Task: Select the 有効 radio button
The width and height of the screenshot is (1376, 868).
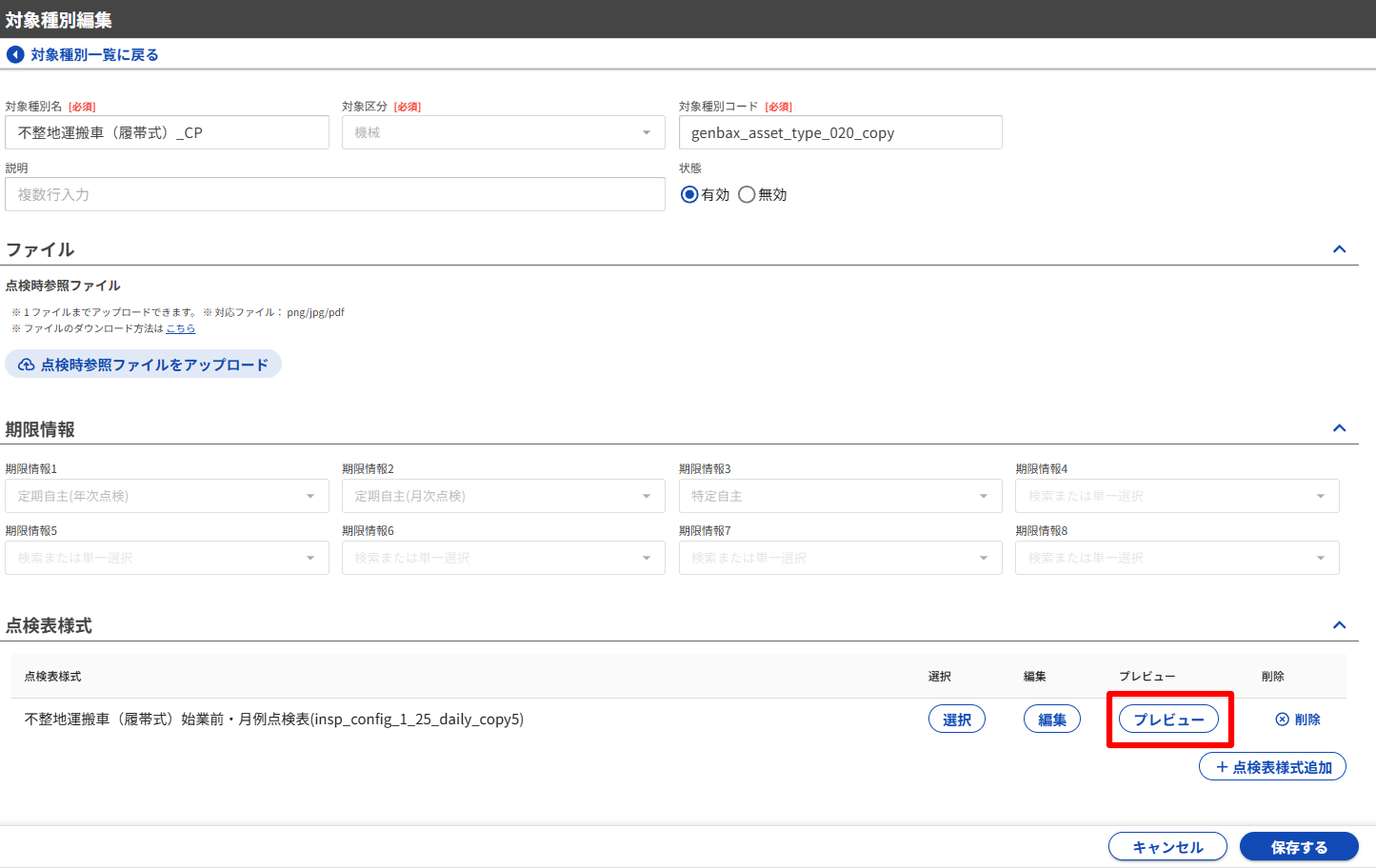Action: (689, 194)
